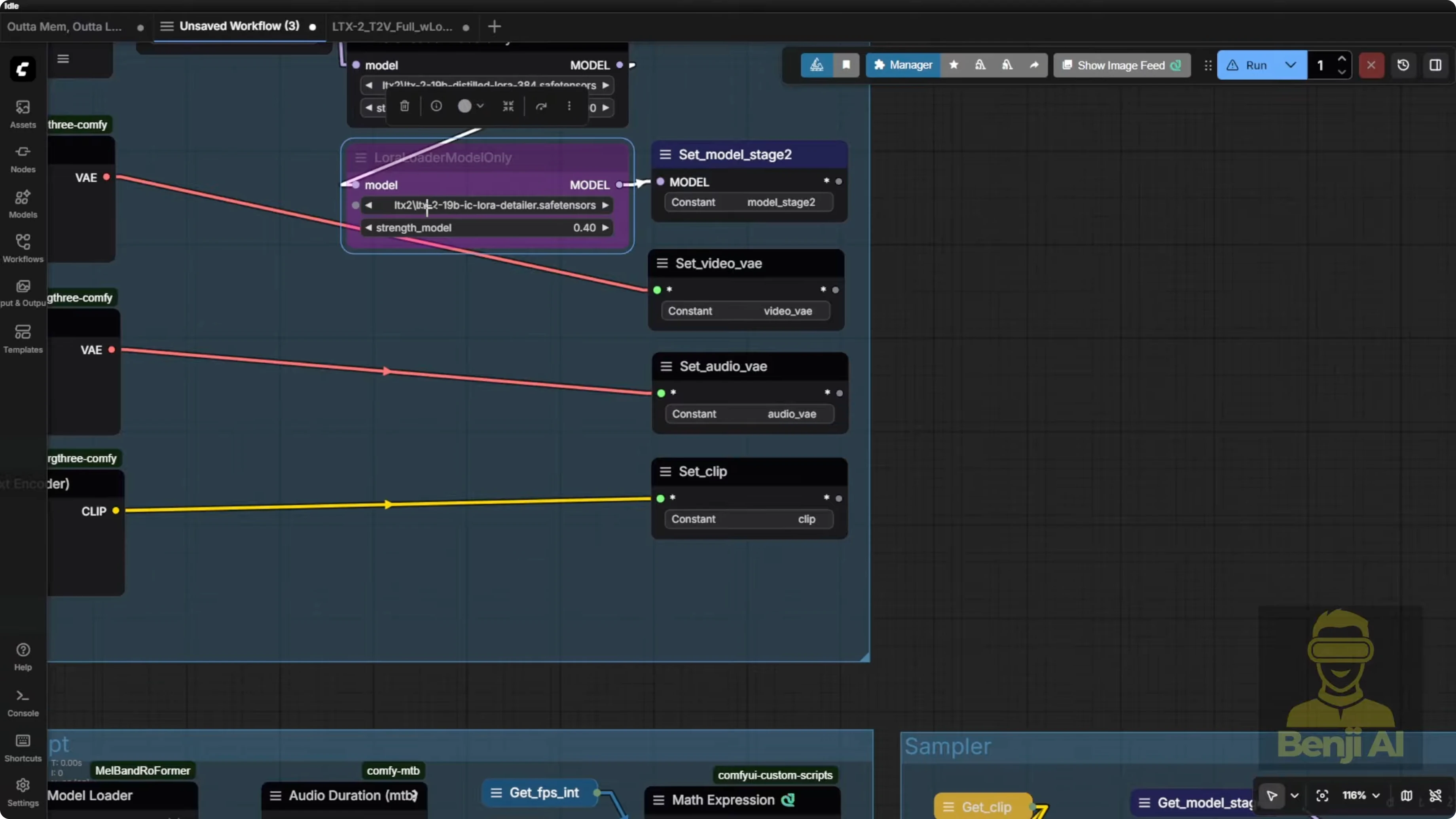Expand the Run options dropdown
Screen dimensions: 1456x819
[x=1290, y=65]
